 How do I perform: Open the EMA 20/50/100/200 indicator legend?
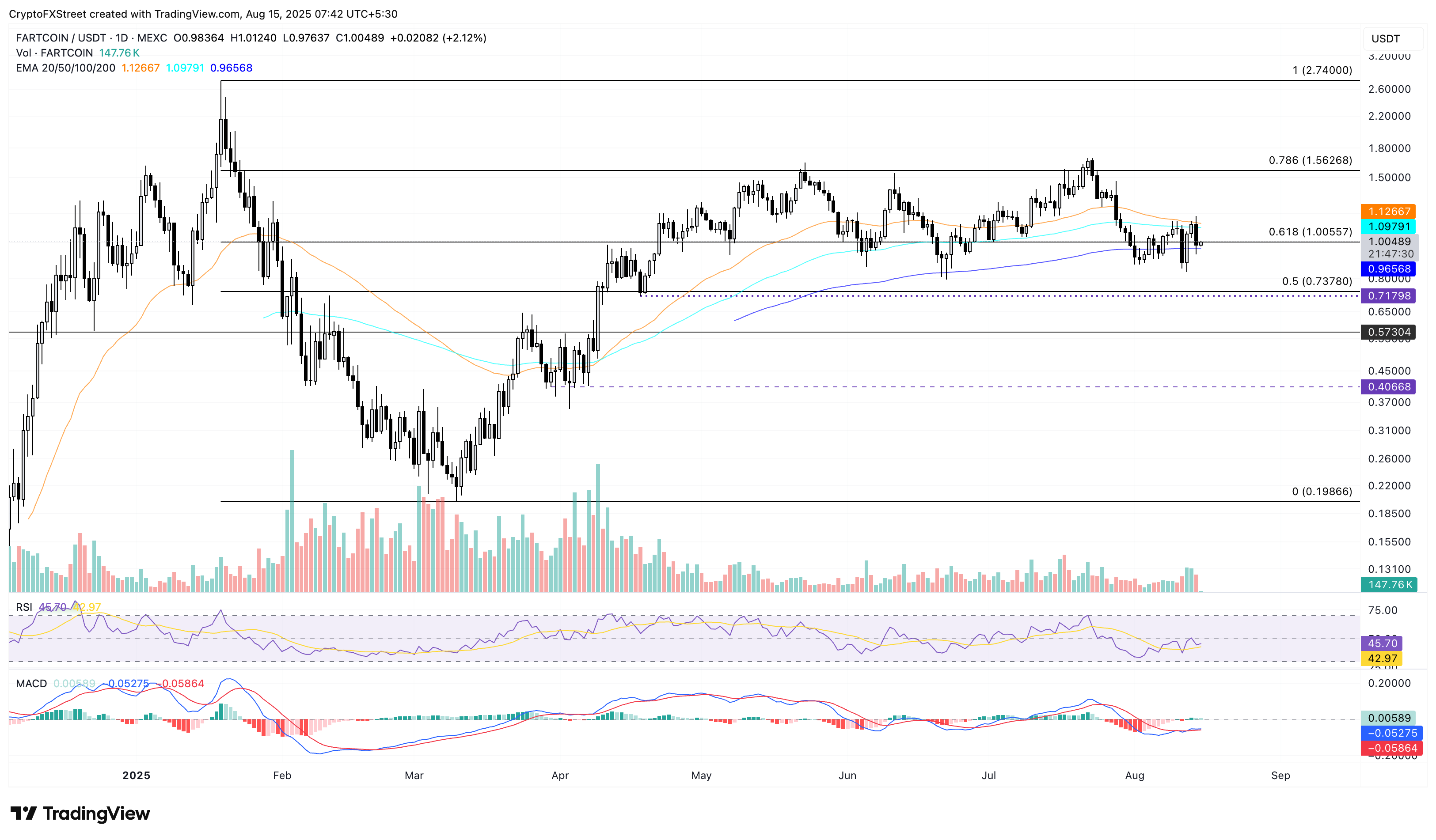[x=65, y=68]
